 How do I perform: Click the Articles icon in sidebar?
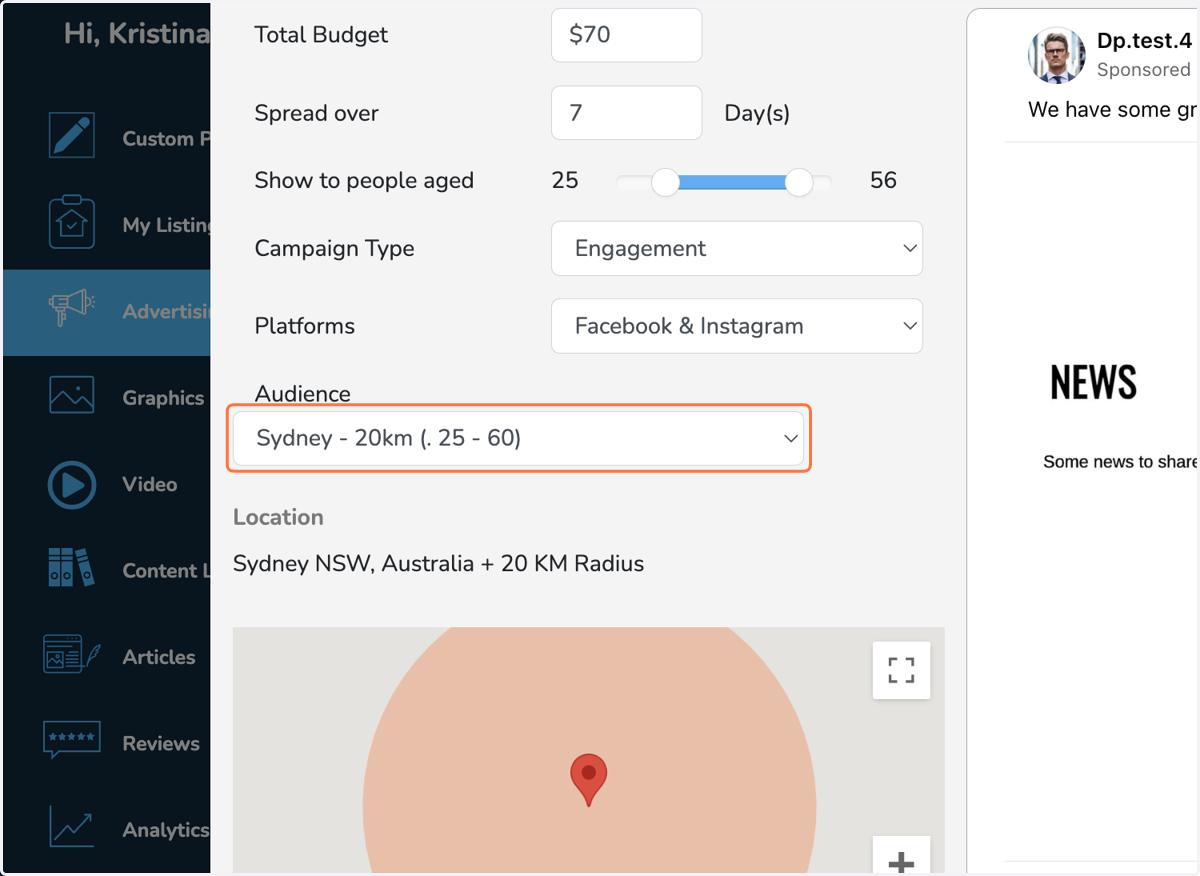[72, 654]
